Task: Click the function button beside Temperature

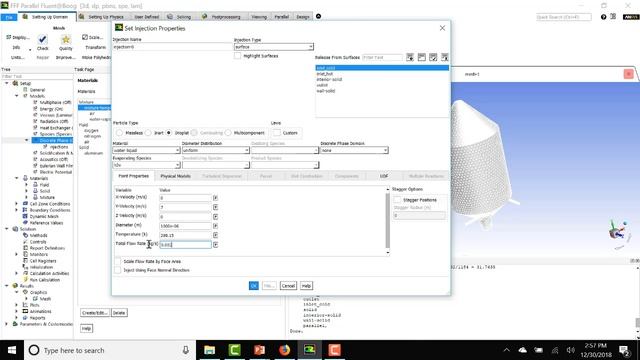Action: (x=216, y=235)
